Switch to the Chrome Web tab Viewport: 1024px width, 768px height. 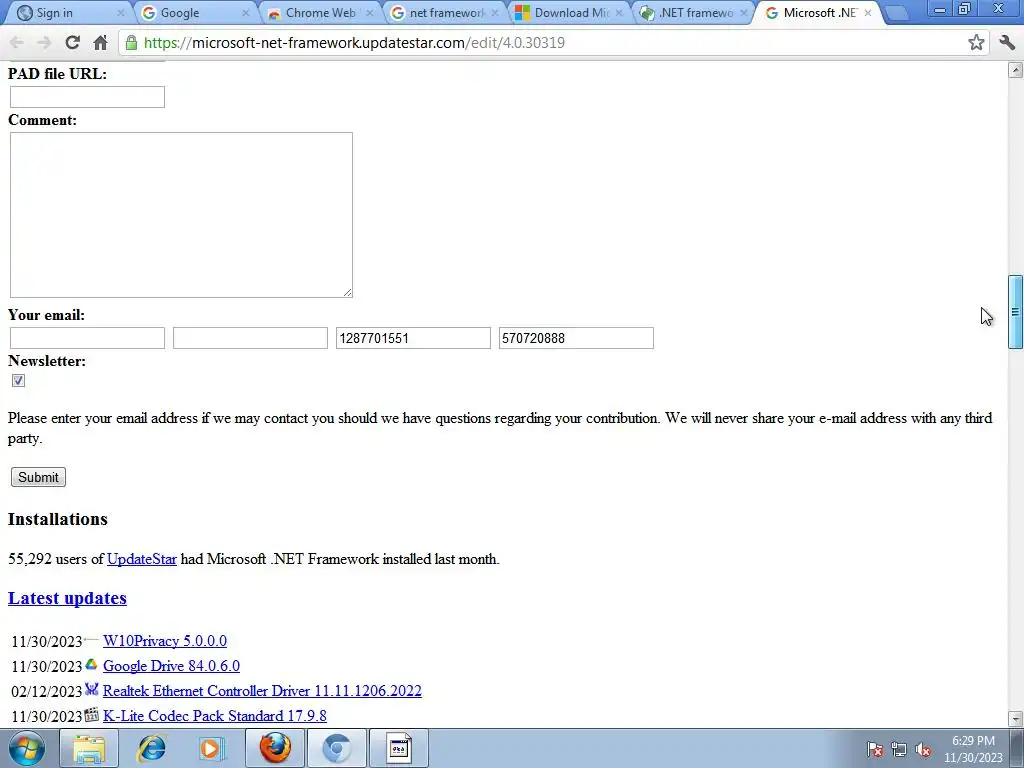point(320,13)
